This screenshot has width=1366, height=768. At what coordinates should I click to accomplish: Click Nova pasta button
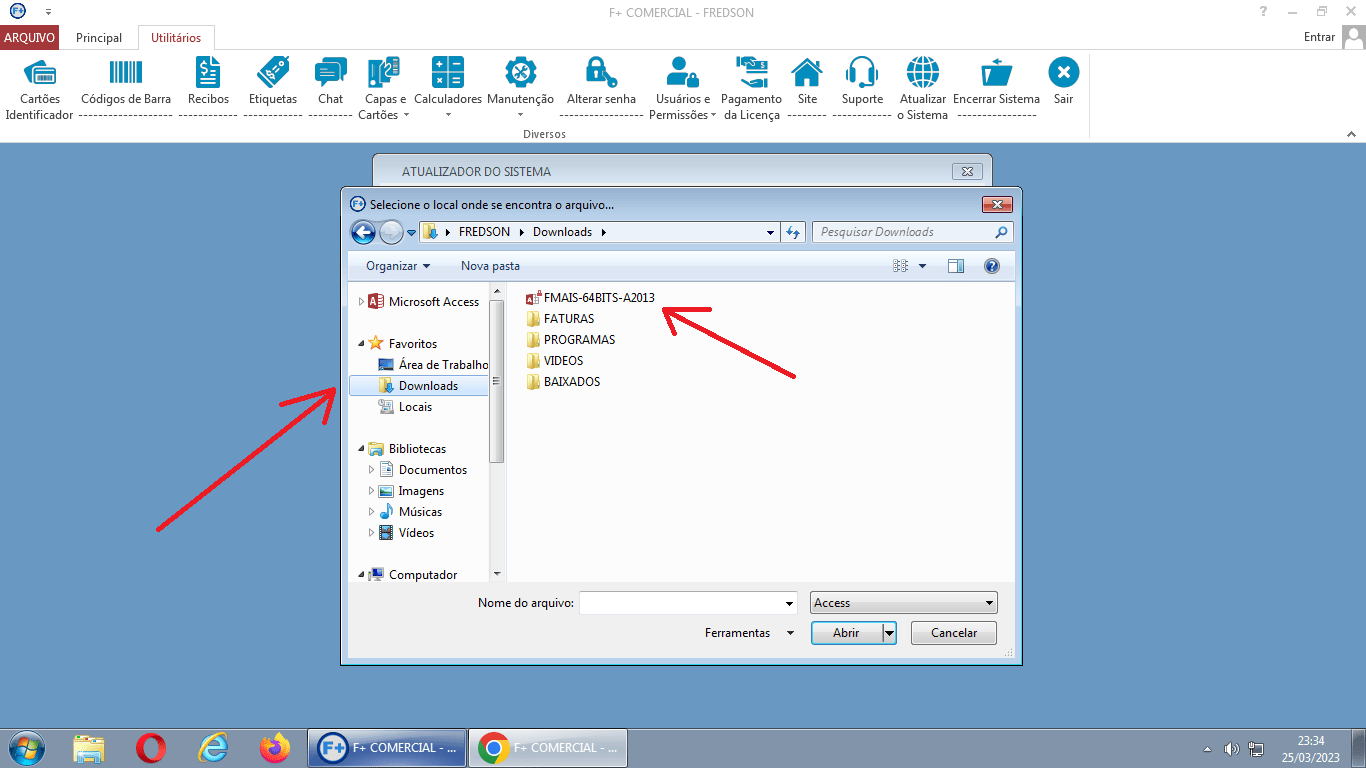[x=490, y=266]
